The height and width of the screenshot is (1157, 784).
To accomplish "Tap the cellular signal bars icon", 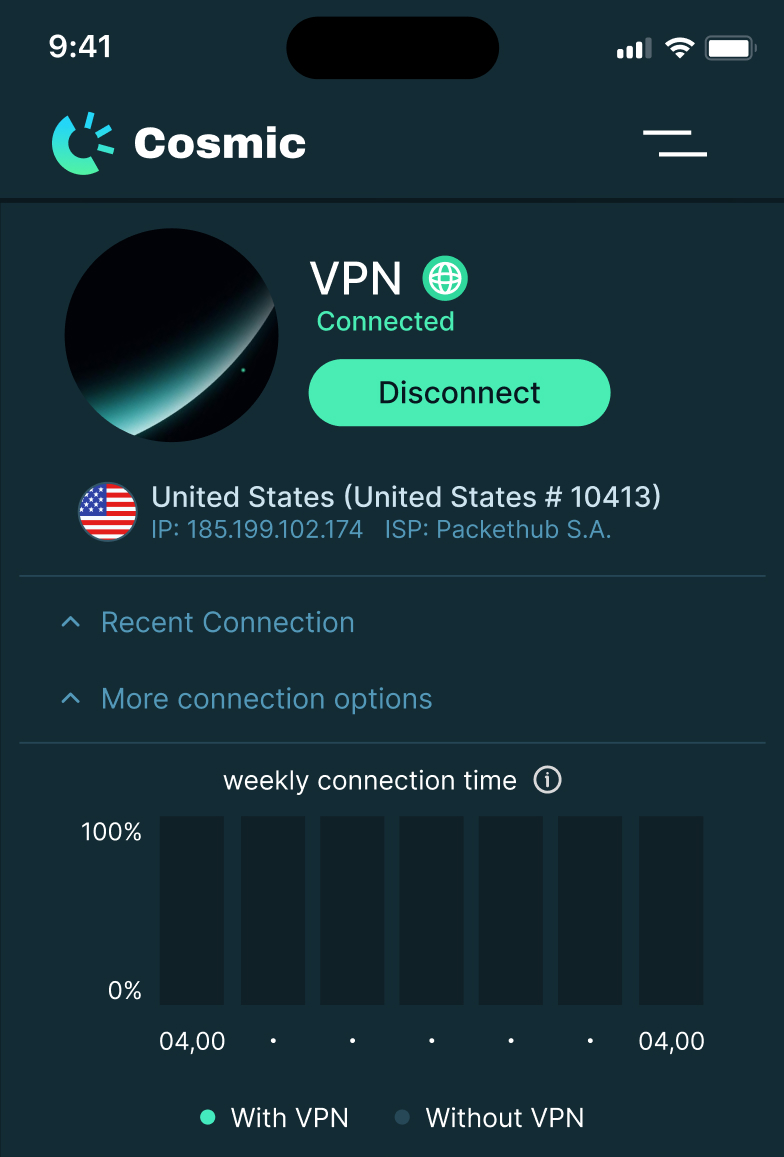I will coord(634,48).
